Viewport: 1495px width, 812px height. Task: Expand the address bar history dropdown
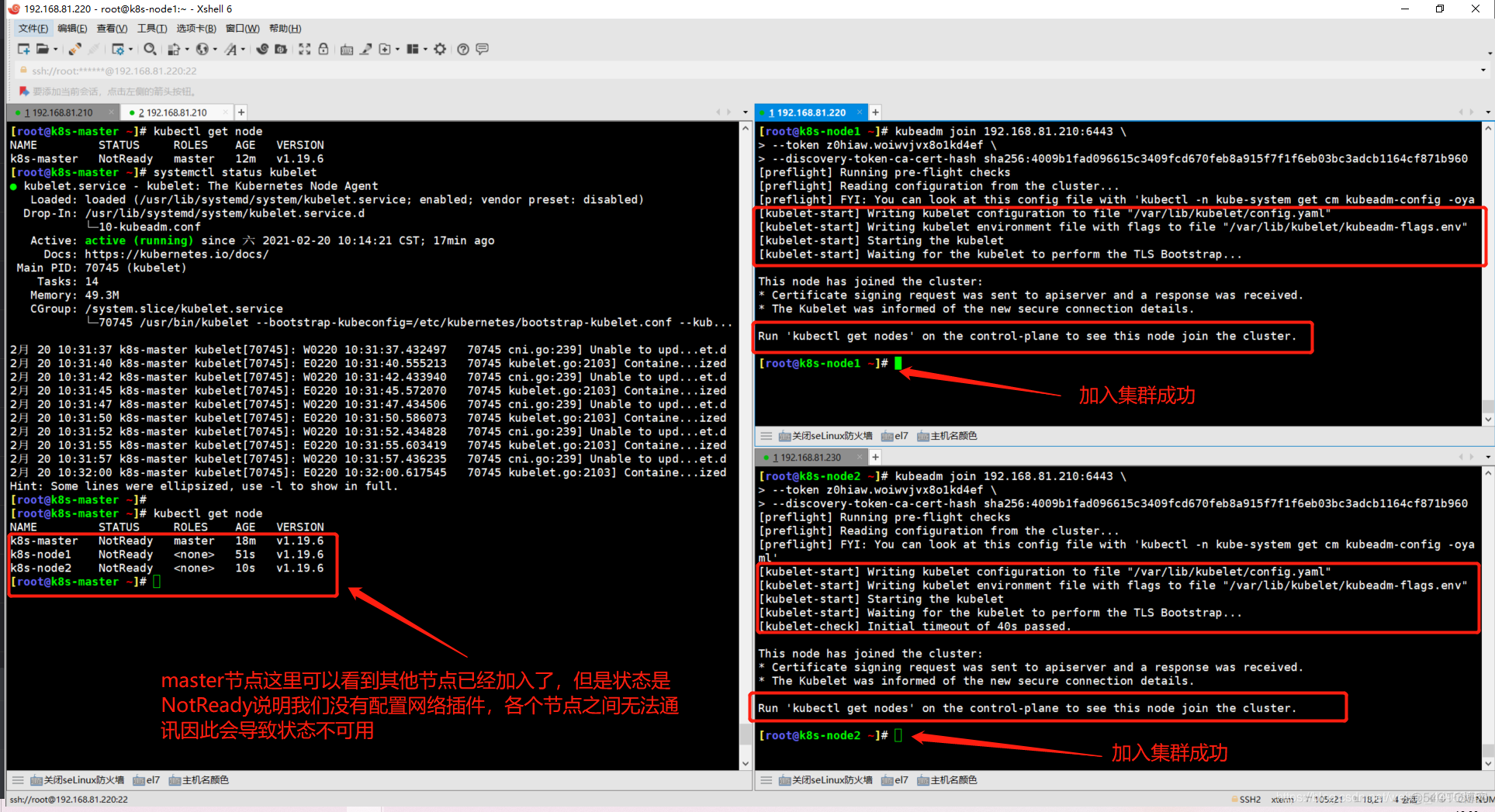coord(1483,71)
